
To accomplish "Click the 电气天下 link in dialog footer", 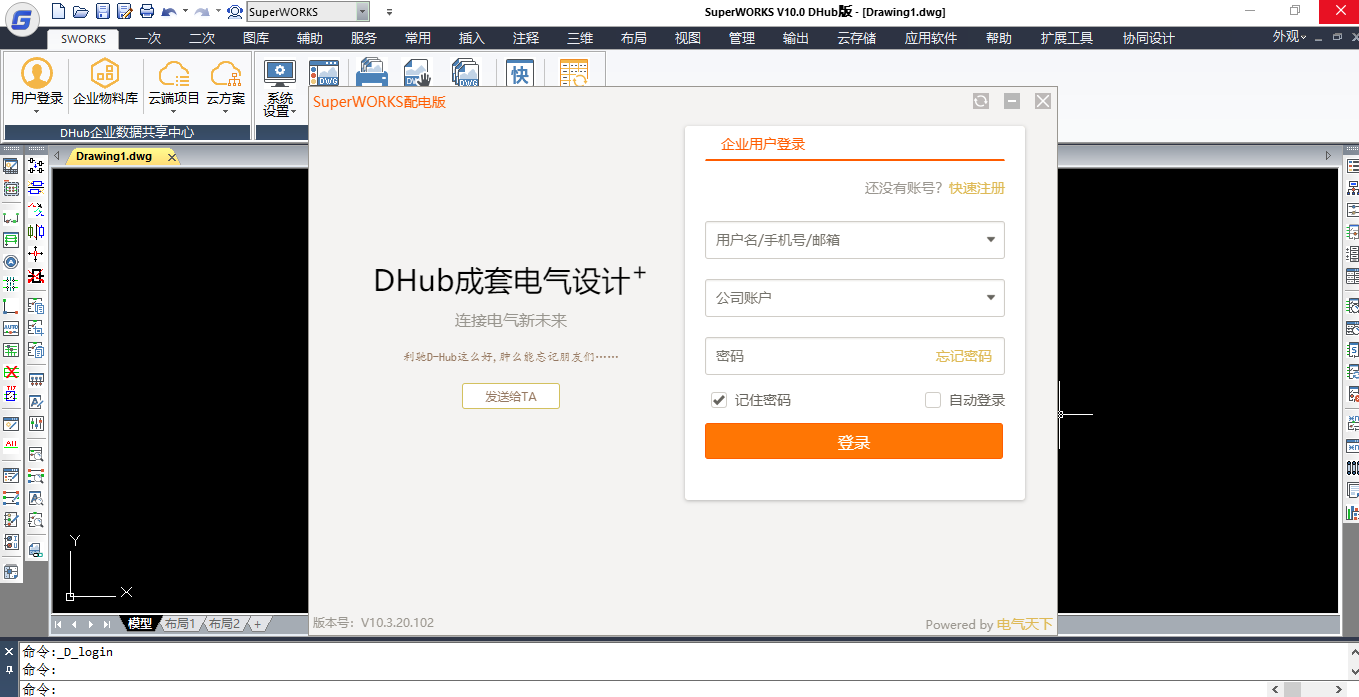I will 1025,624.
